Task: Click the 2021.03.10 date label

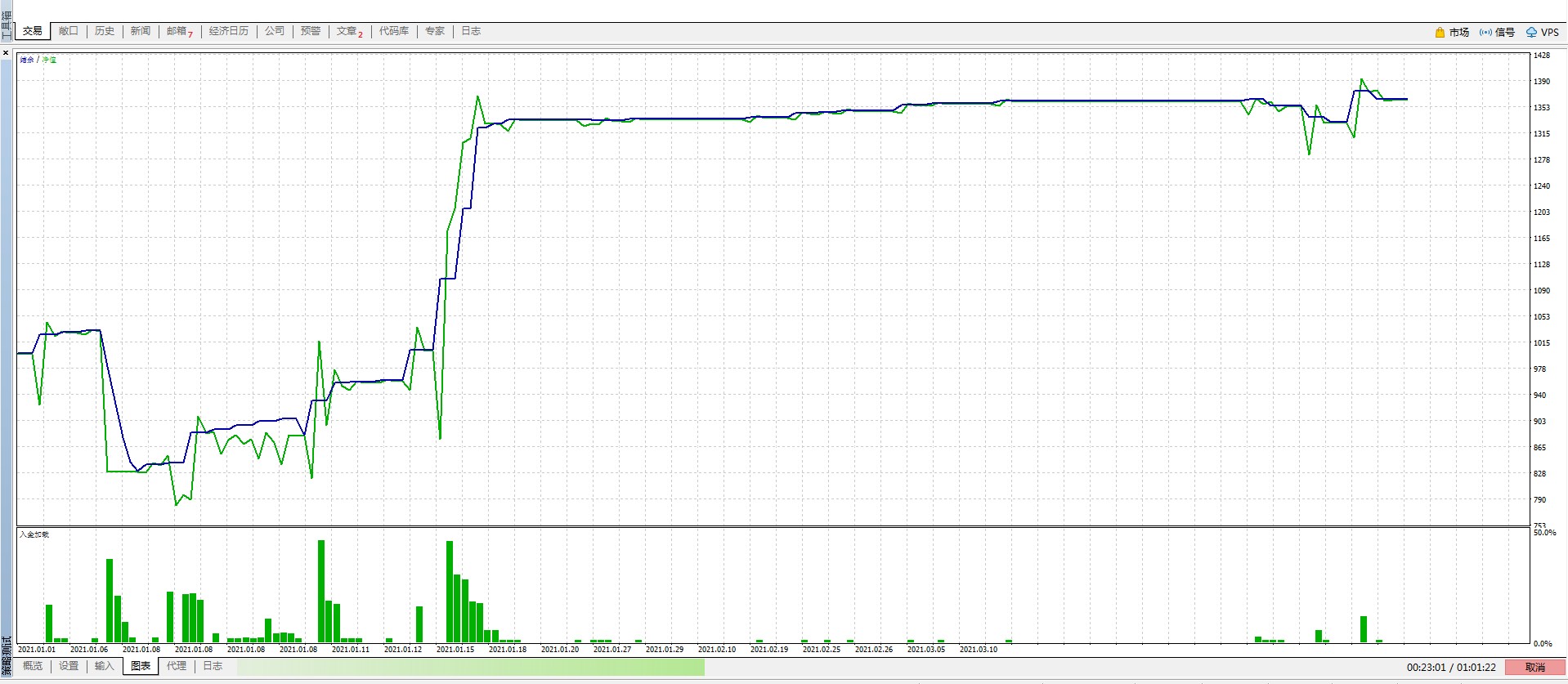Action: tap(979, 650)
